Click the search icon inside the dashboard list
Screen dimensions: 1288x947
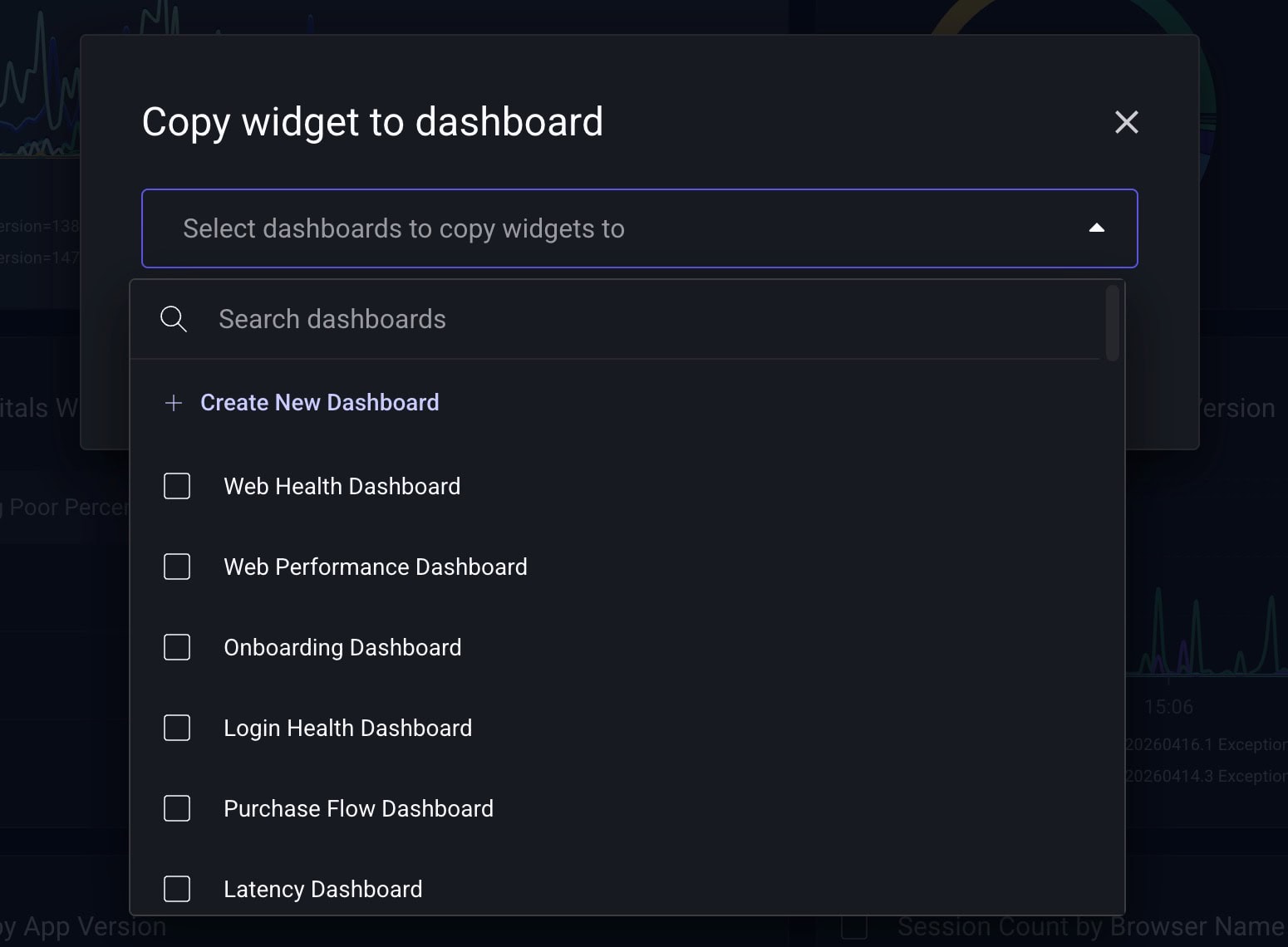point(174,318)
